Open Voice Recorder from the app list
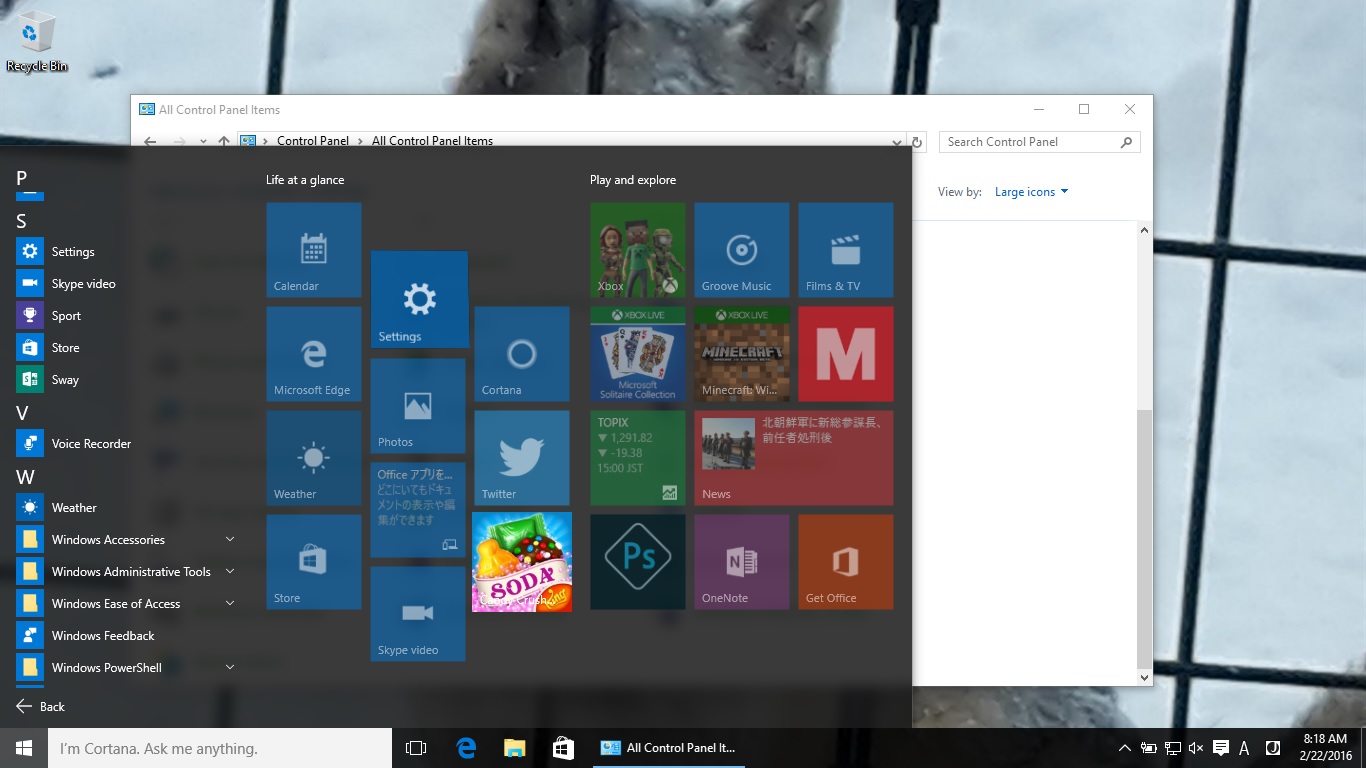 [x=126, y=444]
